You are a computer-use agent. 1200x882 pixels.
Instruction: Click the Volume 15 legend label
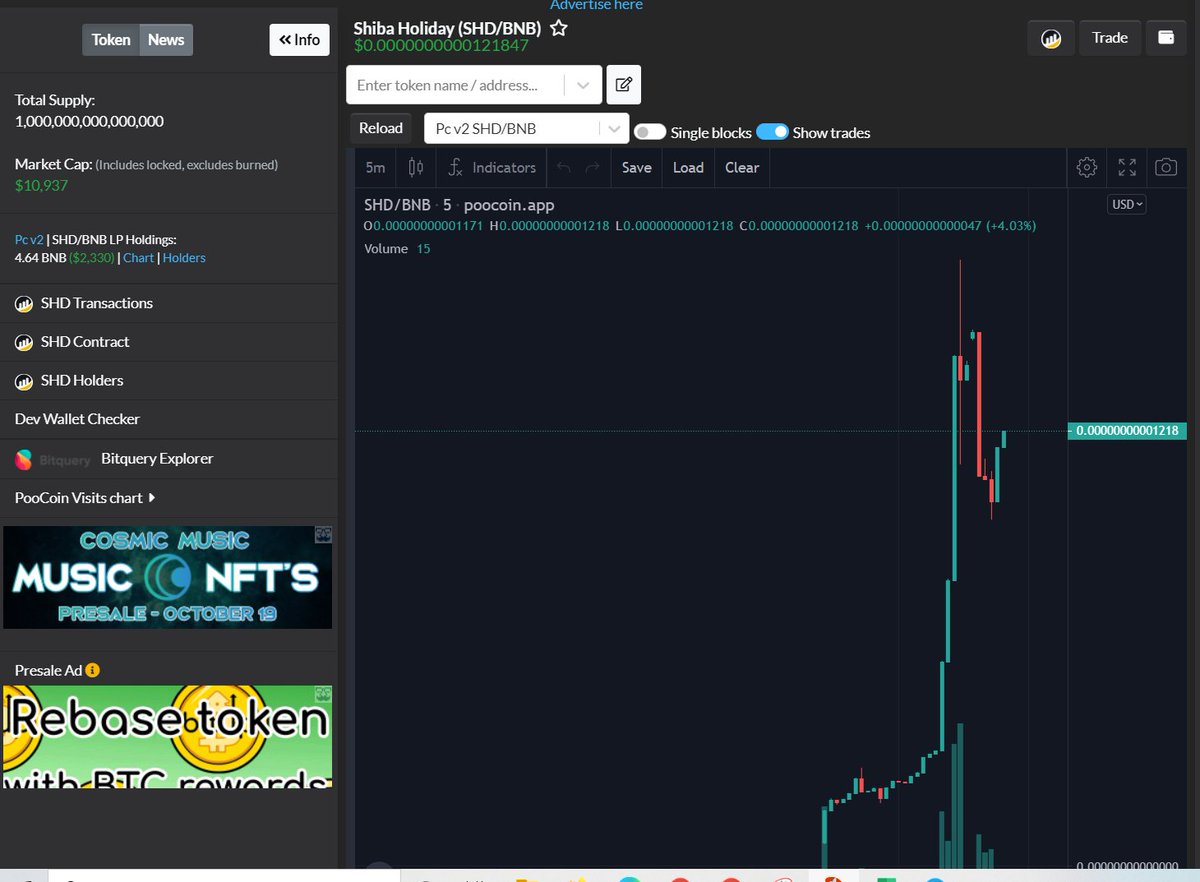[x=397, y=248]
